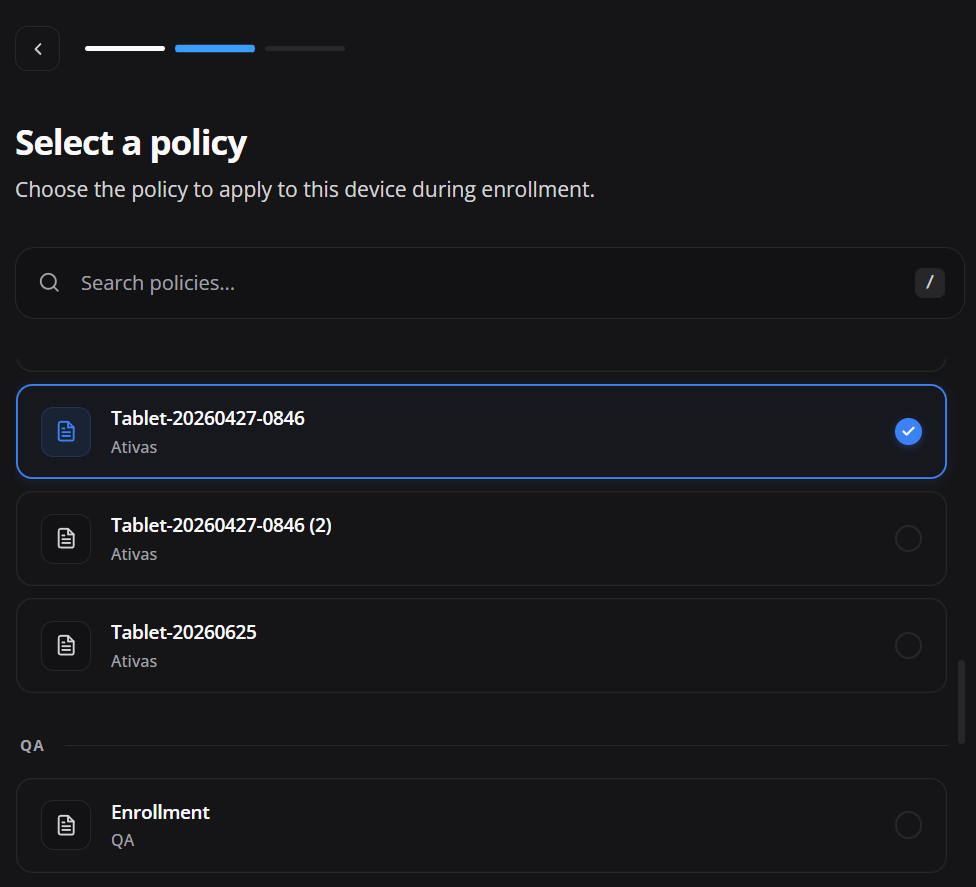Click QA label under Enrollment
Screen dimensions: 976x887
pyautogui.click(x=123, y=840)
